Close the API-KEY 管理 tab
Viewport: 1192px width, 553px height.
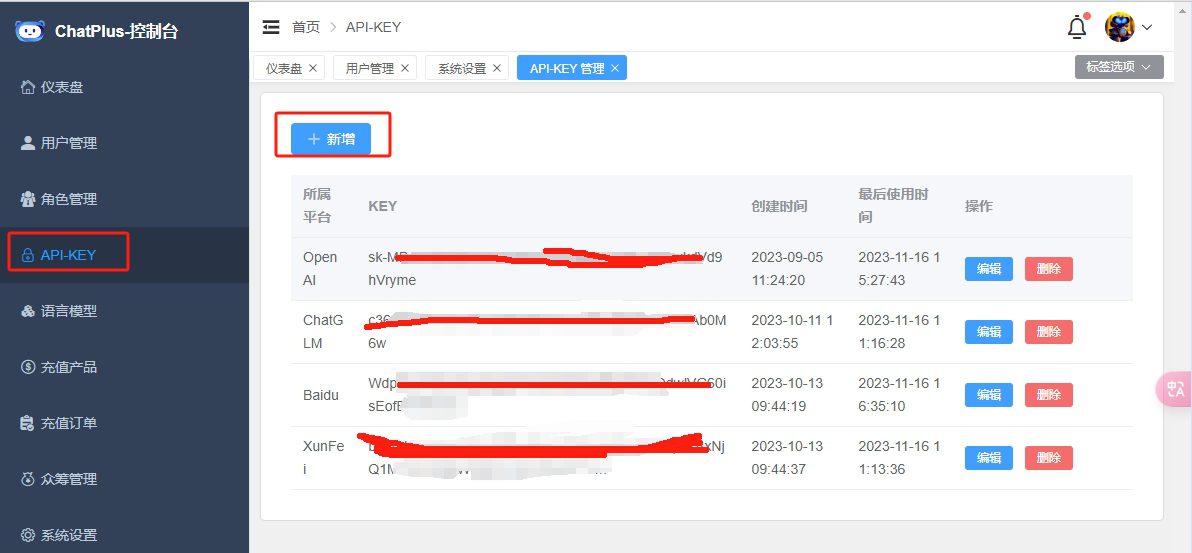[x=615, y=68]
